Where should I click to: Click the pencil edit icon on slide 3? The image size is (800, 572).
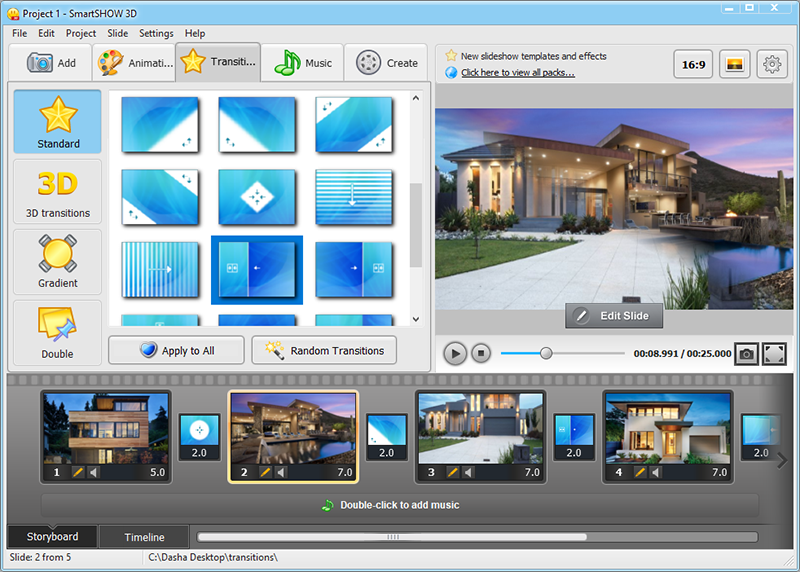click(452, 472)
